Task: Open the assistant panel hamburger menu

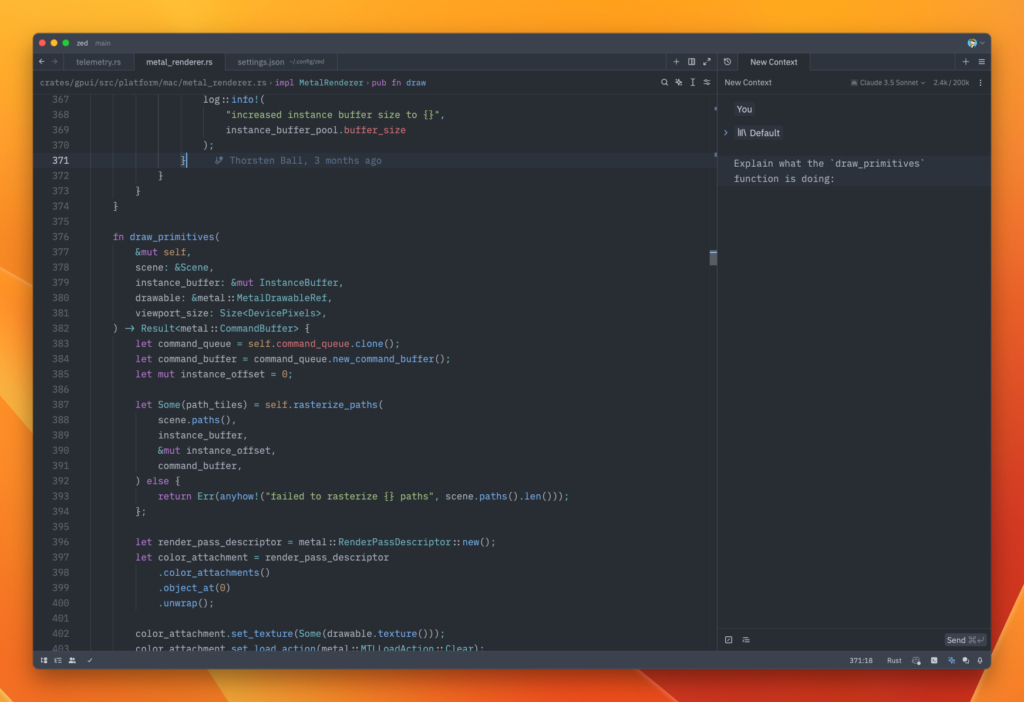Action: (x=982, y=61)
